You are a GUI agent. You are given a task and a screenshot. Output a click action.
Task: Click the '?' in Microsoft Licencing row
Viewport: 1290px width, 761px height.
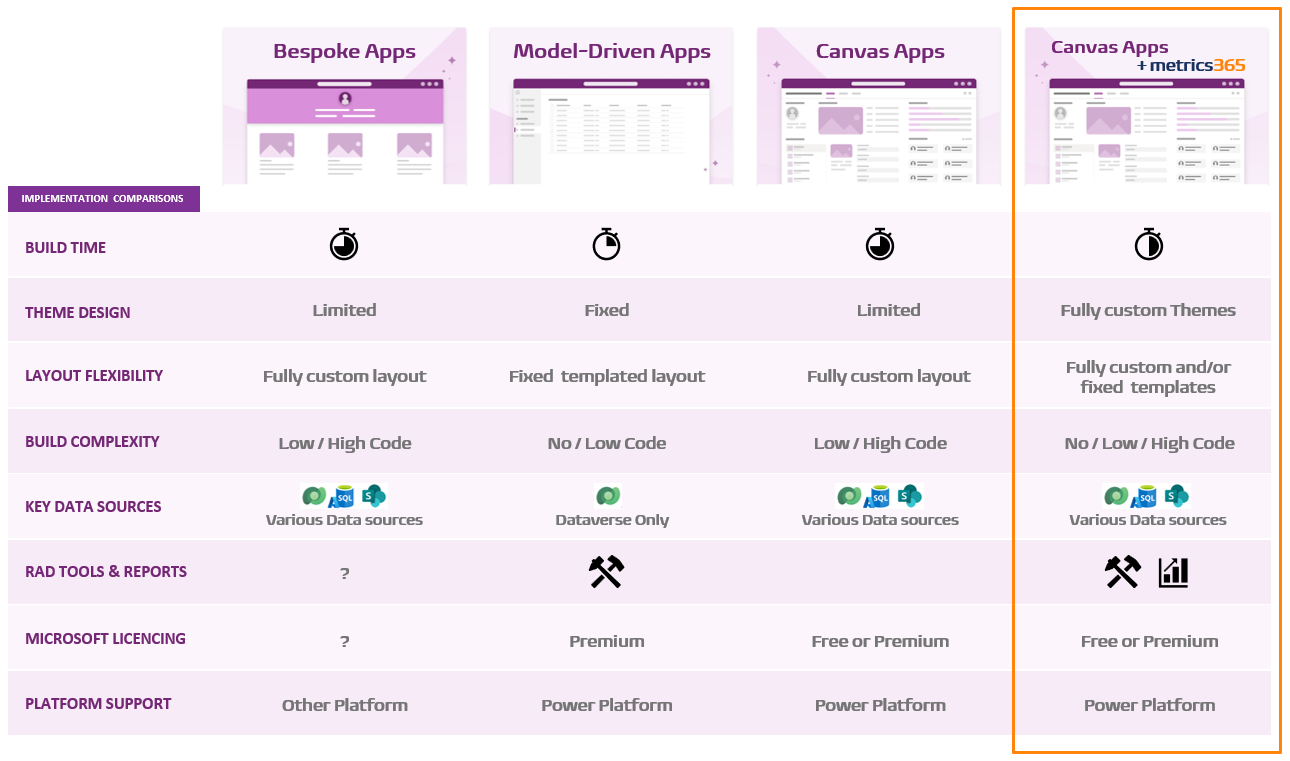click(344, 641)
